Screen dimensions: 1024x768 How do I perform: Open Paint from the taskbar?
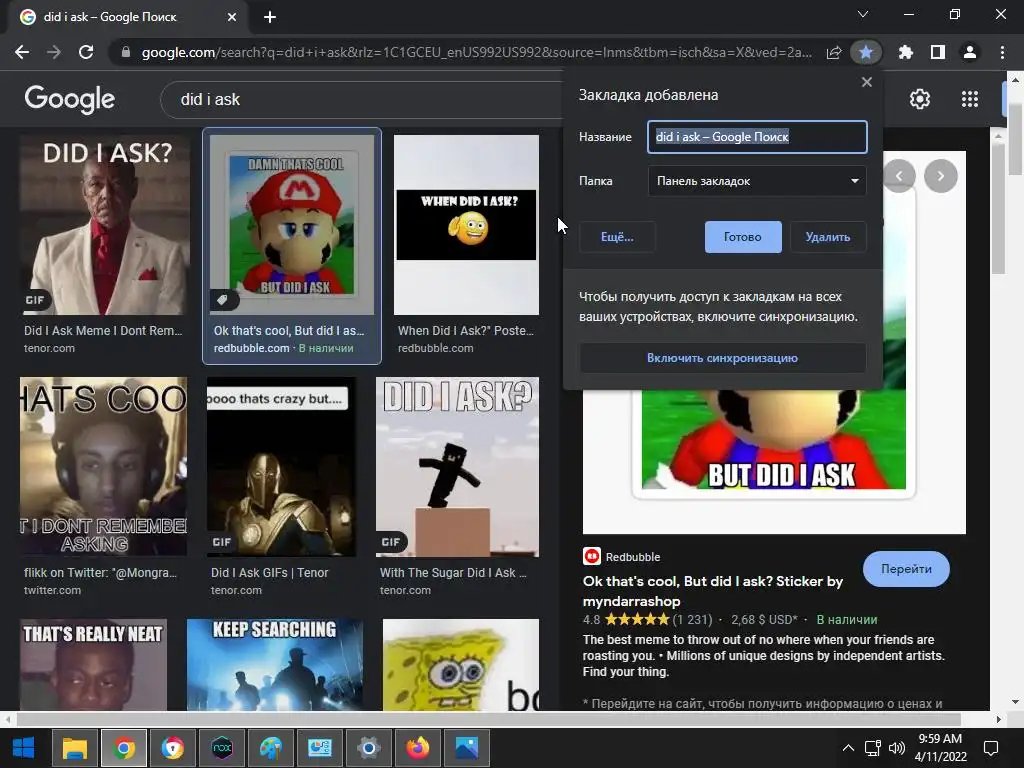[x=271, y=748]
